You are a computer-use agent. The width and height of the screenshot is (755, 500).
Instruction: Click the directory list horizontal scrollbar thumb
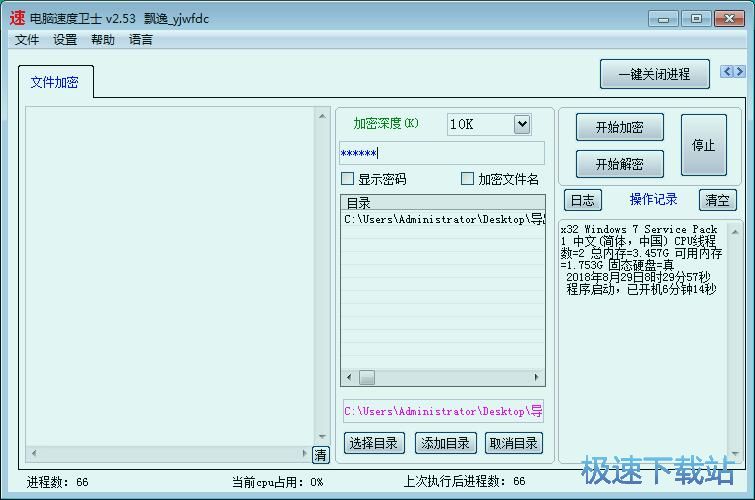click(366, 377)
